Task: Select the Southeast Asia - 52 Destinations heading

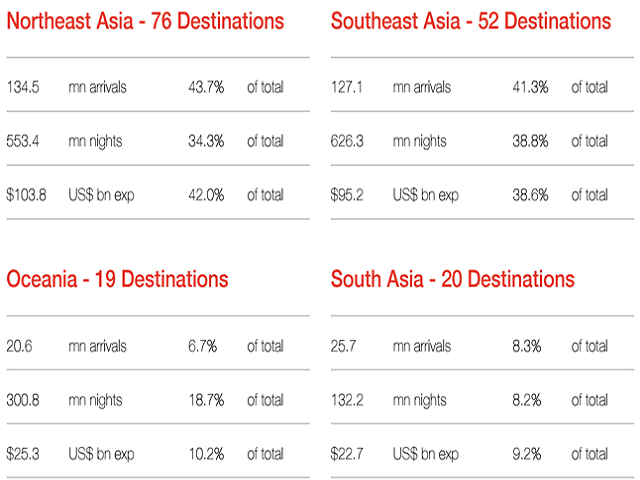Action: point(470,22)
